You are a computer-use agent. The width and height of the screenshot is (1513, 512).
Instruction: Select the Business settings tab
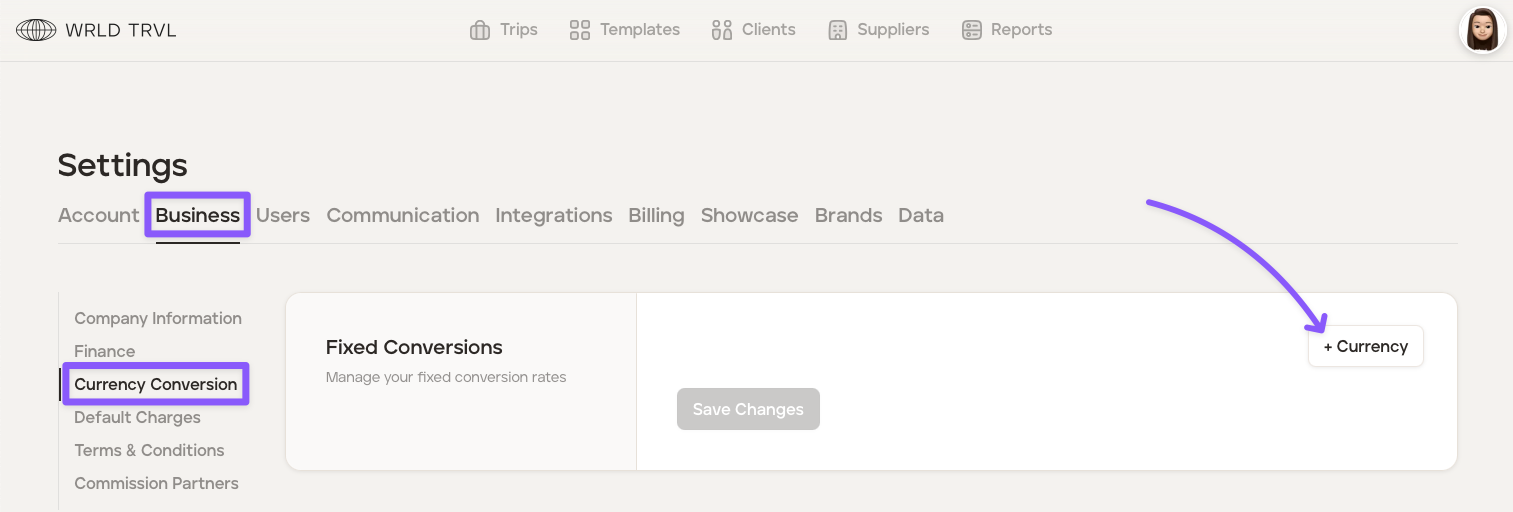point(197,215)
